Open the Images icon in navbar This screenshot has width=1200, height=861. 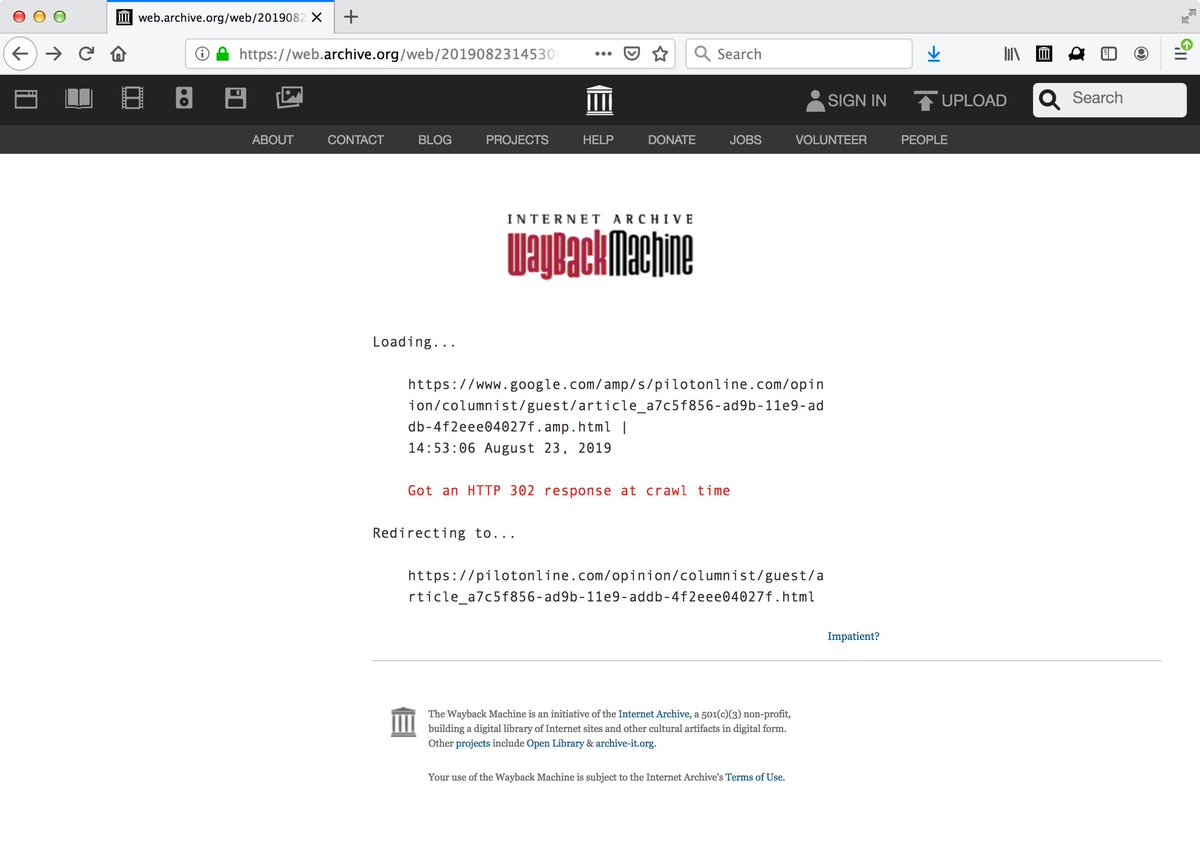pyautogui.click(x=289, y=98)
